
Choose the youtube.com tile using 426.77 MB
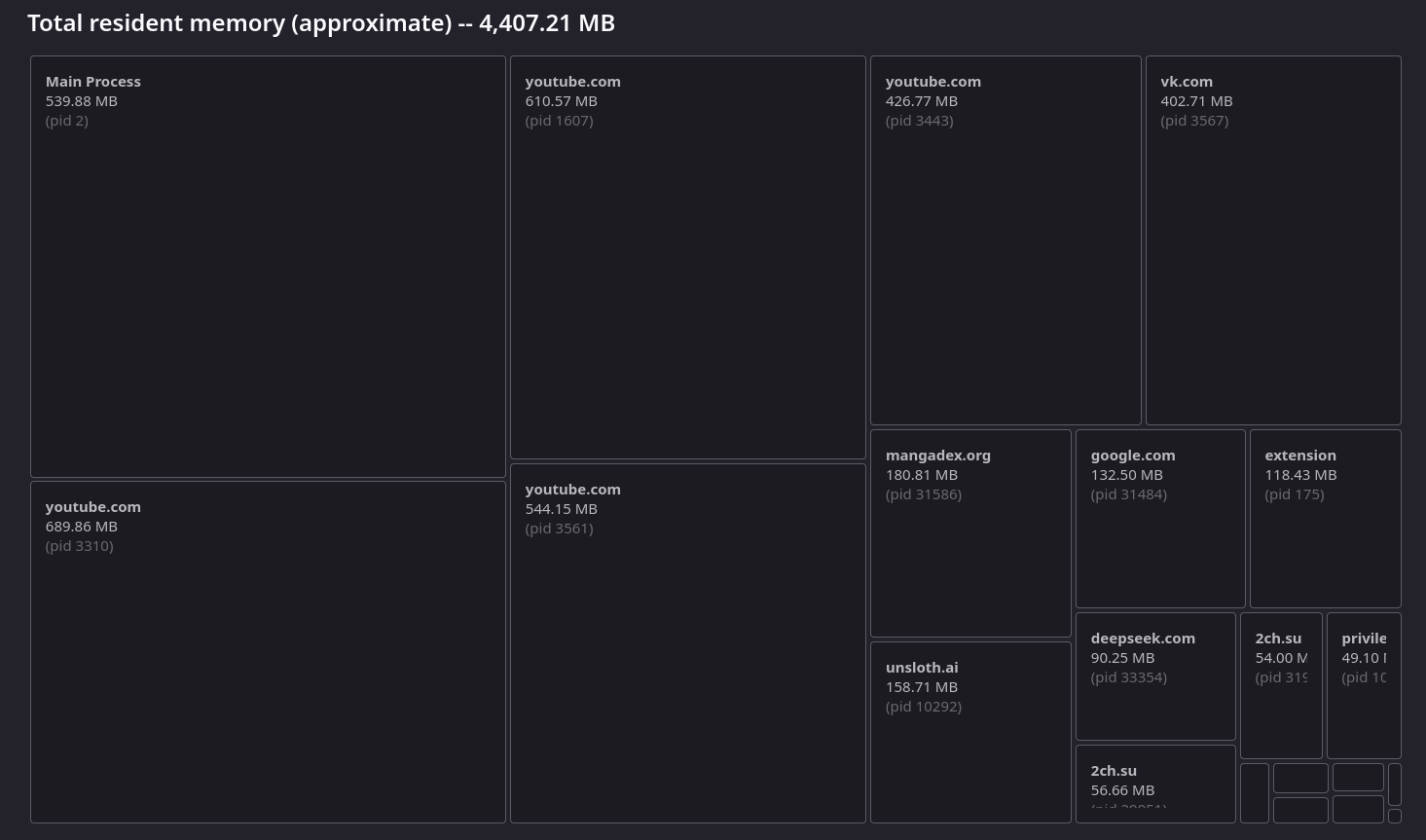[1006, 240]
